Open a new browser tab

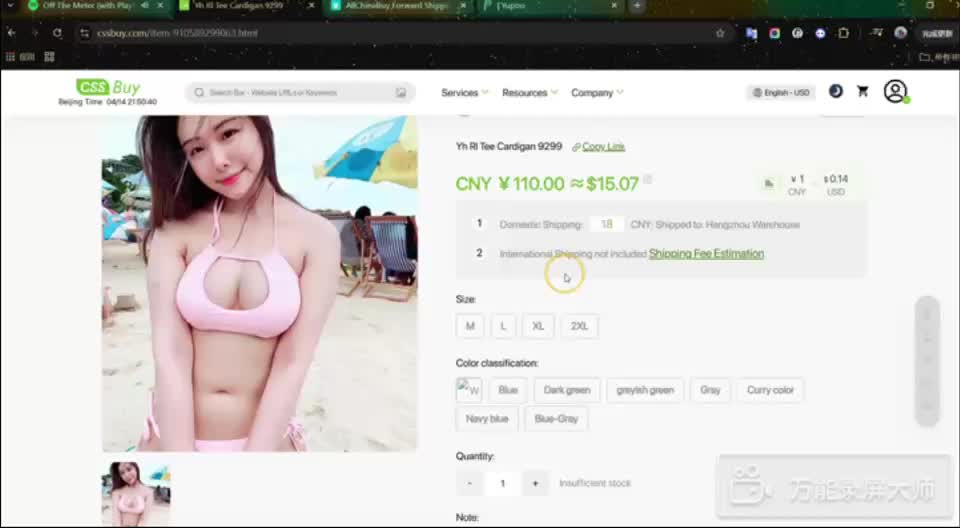(637, 6)
